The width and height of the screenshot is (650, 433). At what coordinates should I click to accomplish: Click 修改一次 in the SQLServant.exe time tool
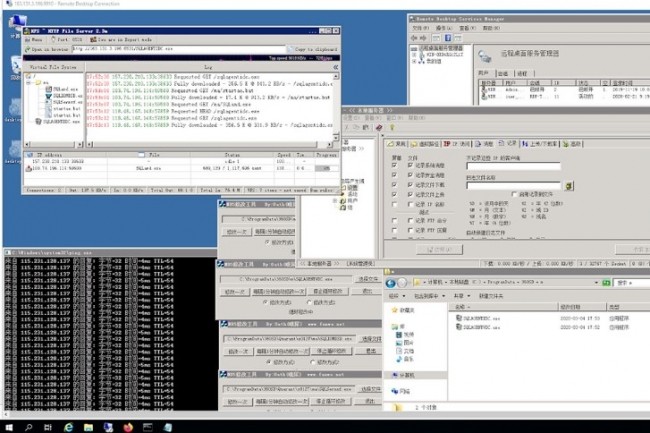coord(238,402)
